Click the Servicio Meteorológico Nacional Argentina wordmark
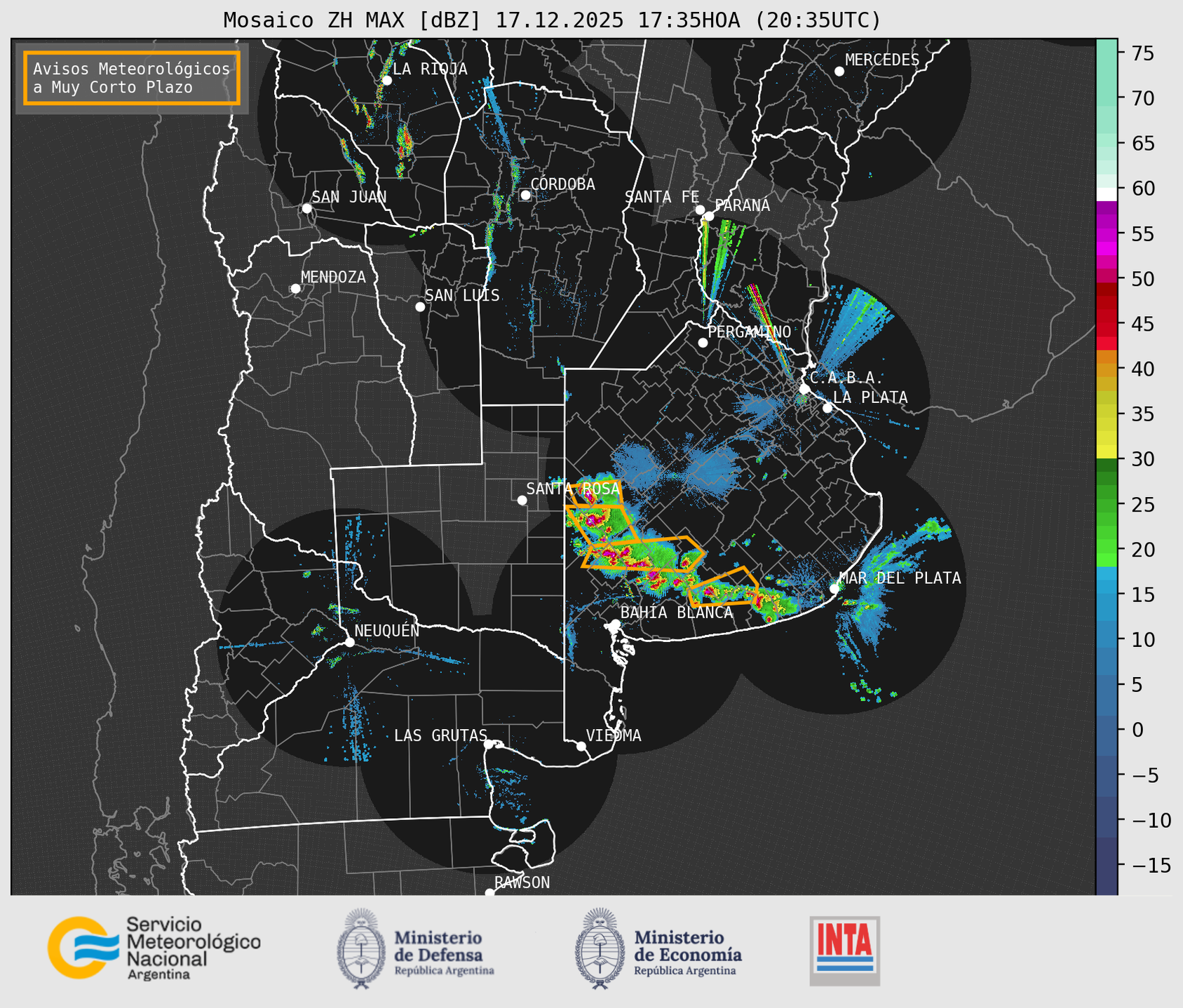Viewport: 1183px width, 1008px height. click(x=193, y=948)
